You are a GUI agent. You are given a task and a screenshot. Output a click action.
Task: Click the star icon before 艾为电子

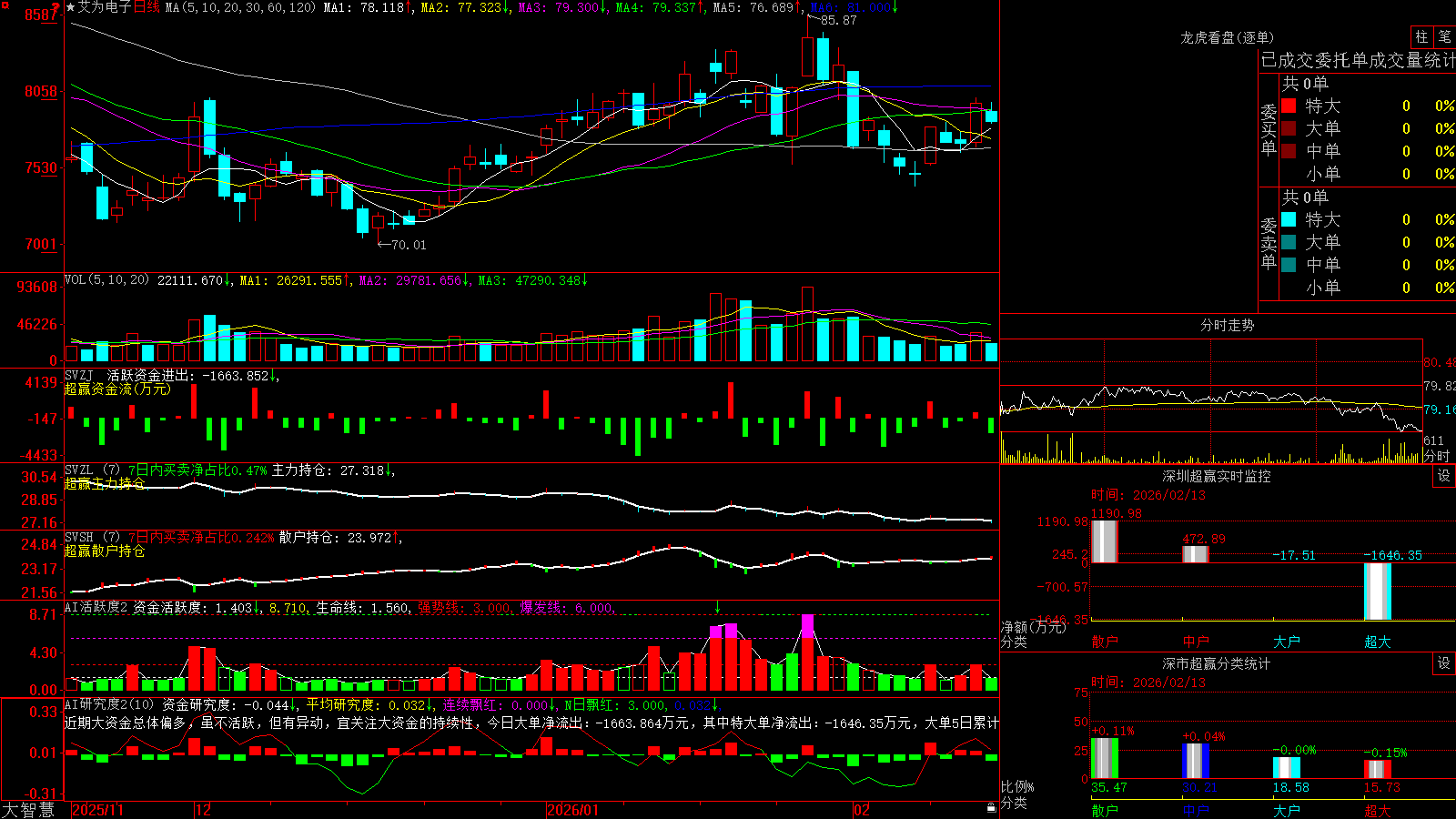(71, 7)
